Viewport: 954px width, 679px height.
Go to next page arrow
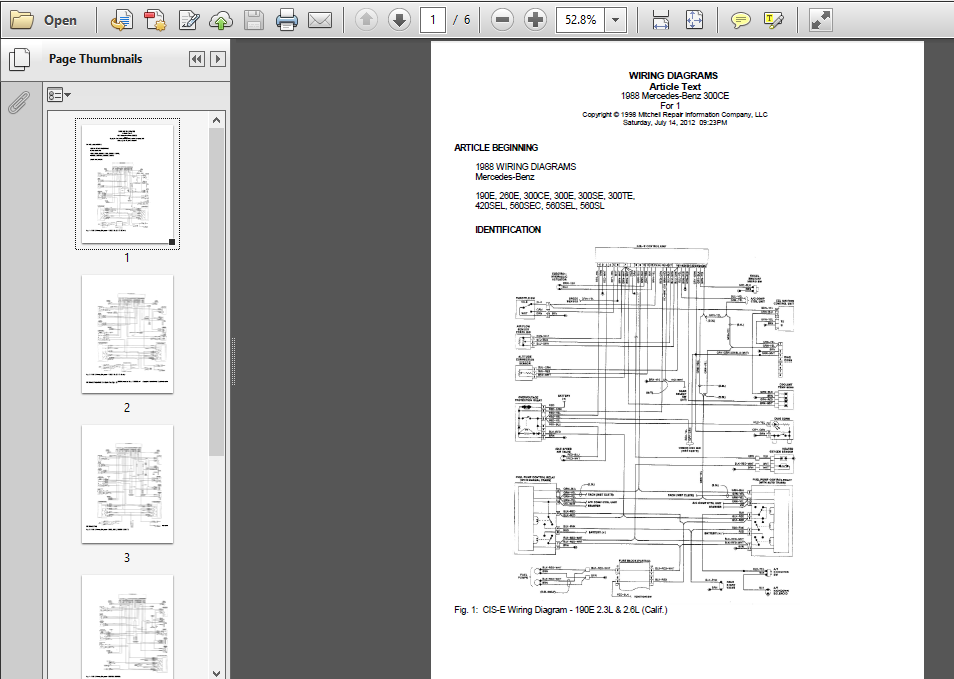tap(400, 20)
